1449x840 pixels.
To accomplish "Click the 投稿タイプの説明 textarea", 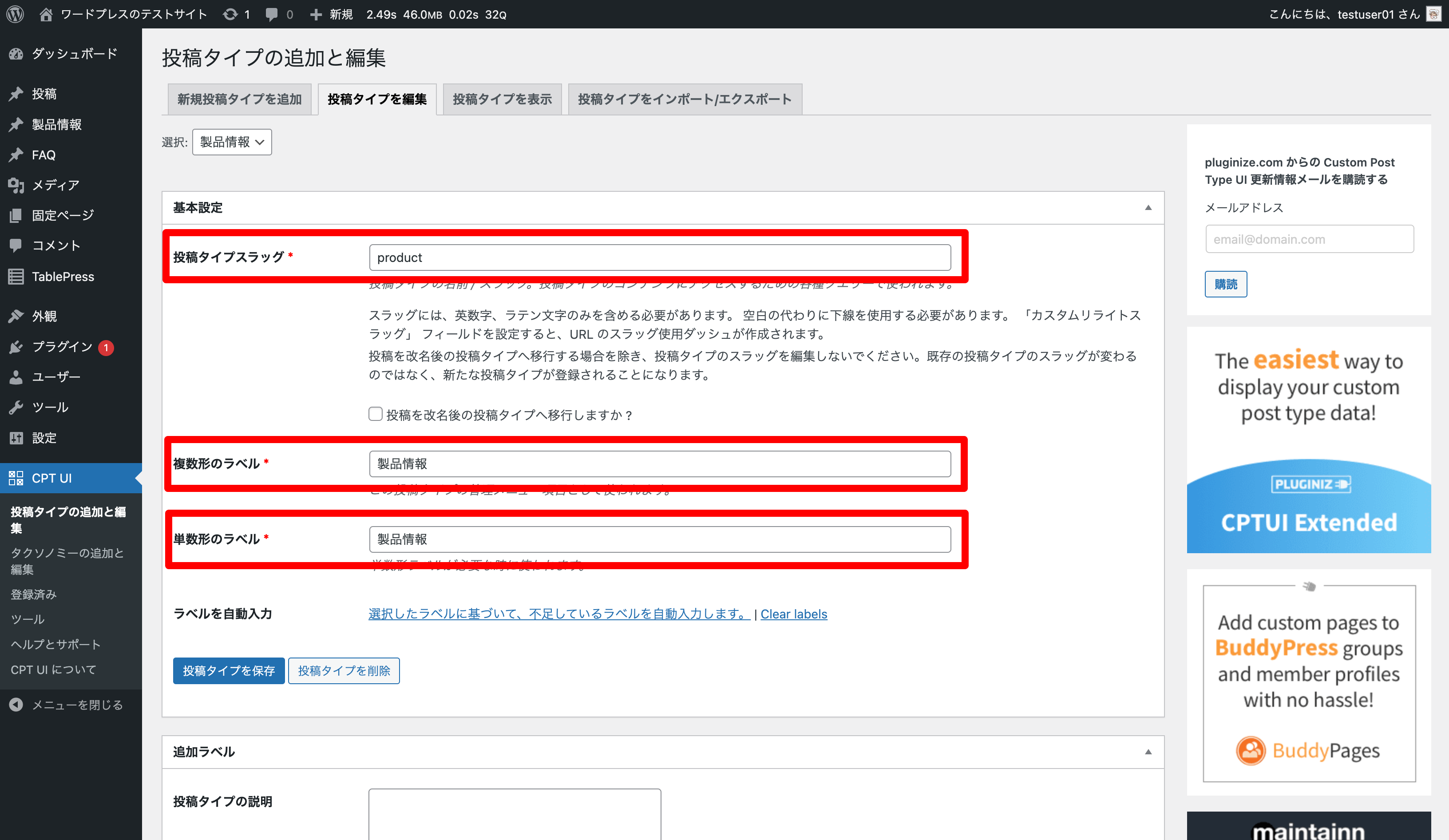I will click(x=515, y=814).
